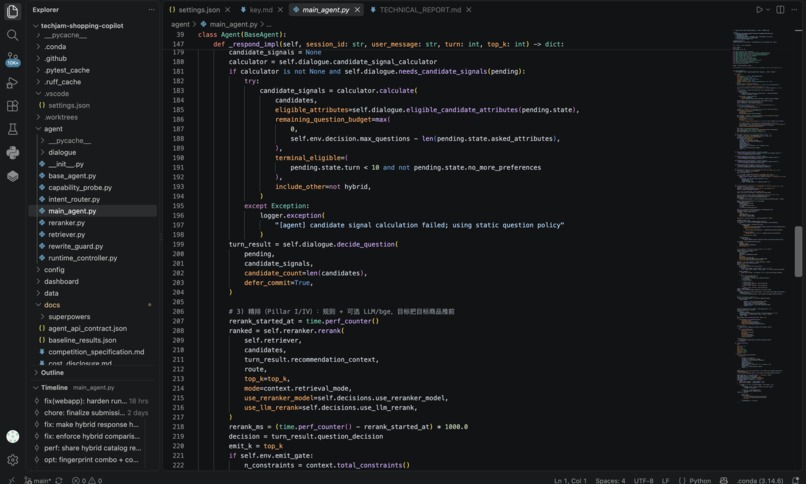Viewport: 806px width, 484px height.
Task: Open the Python environments view
Action: (12, 153)
